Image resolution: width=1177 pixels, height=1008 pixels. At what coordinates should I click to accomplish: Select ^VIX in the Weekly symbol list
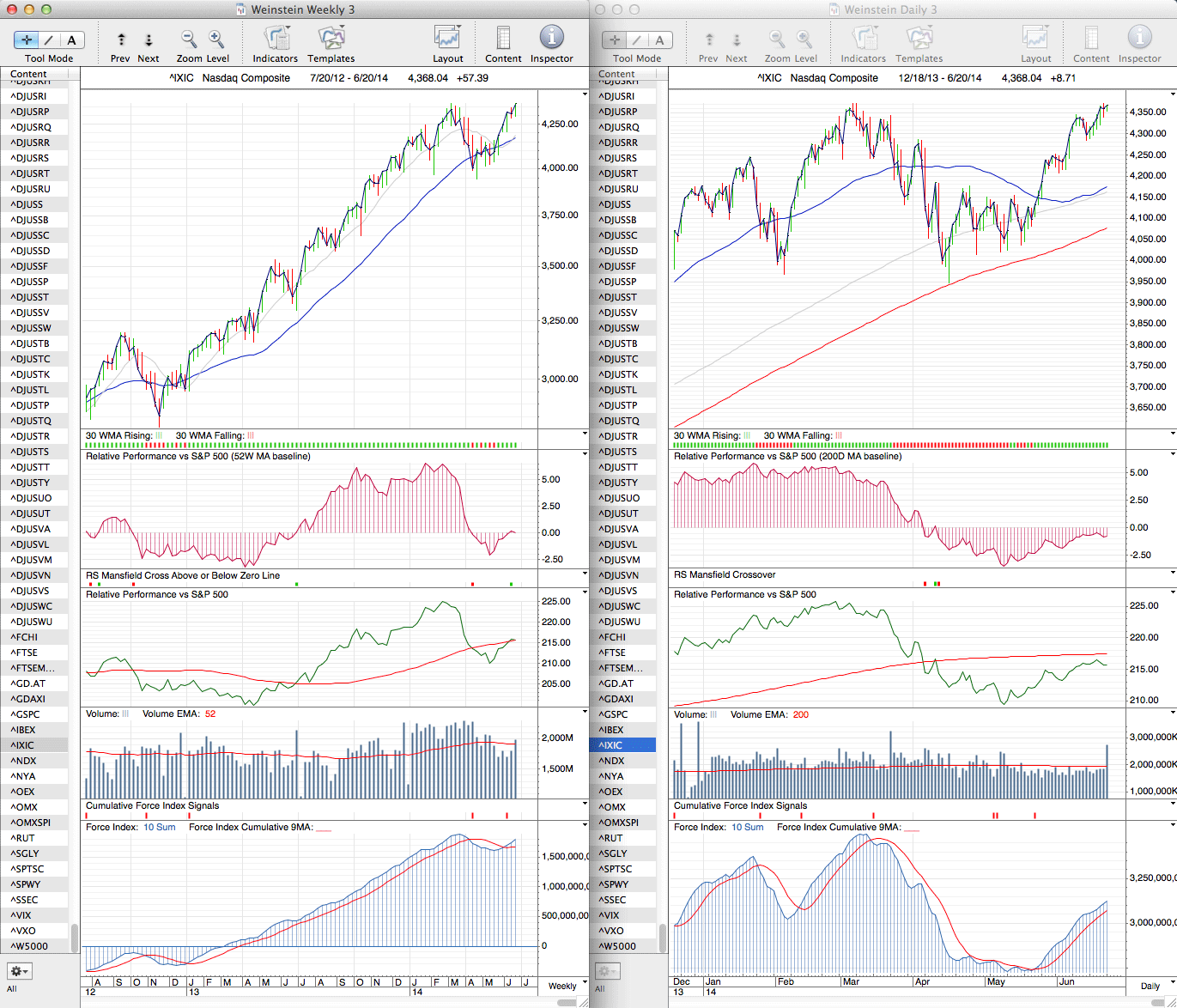pyautogui.click(x=34, y=915)
